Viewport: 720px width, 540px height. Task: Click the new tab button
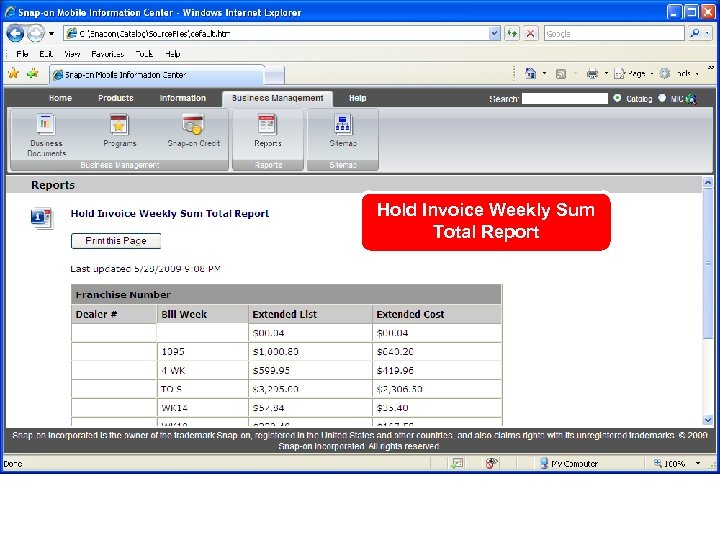point(274,75)
